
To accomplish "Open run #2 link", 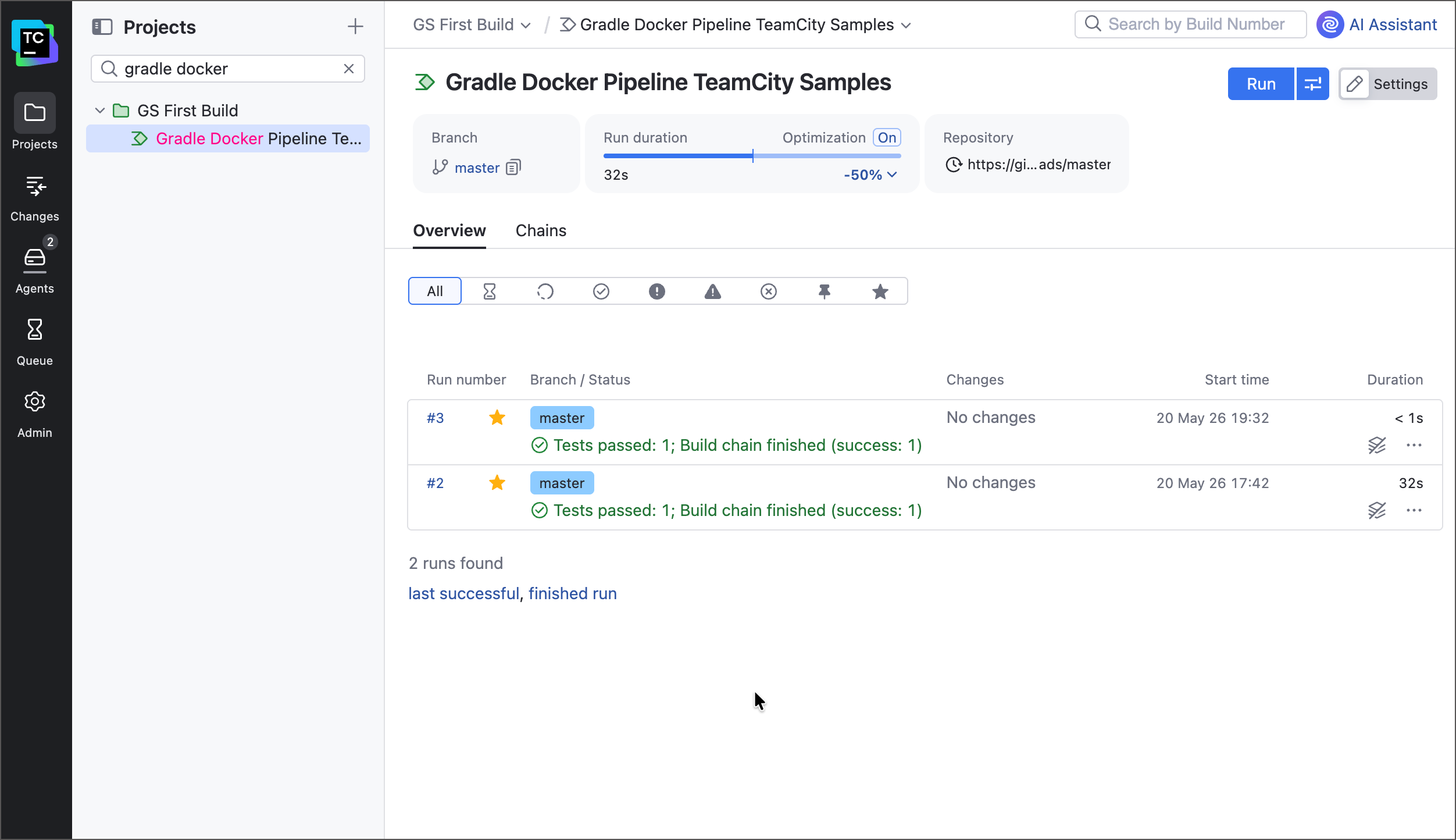I will pyautogui.click(x=436, y=483).
